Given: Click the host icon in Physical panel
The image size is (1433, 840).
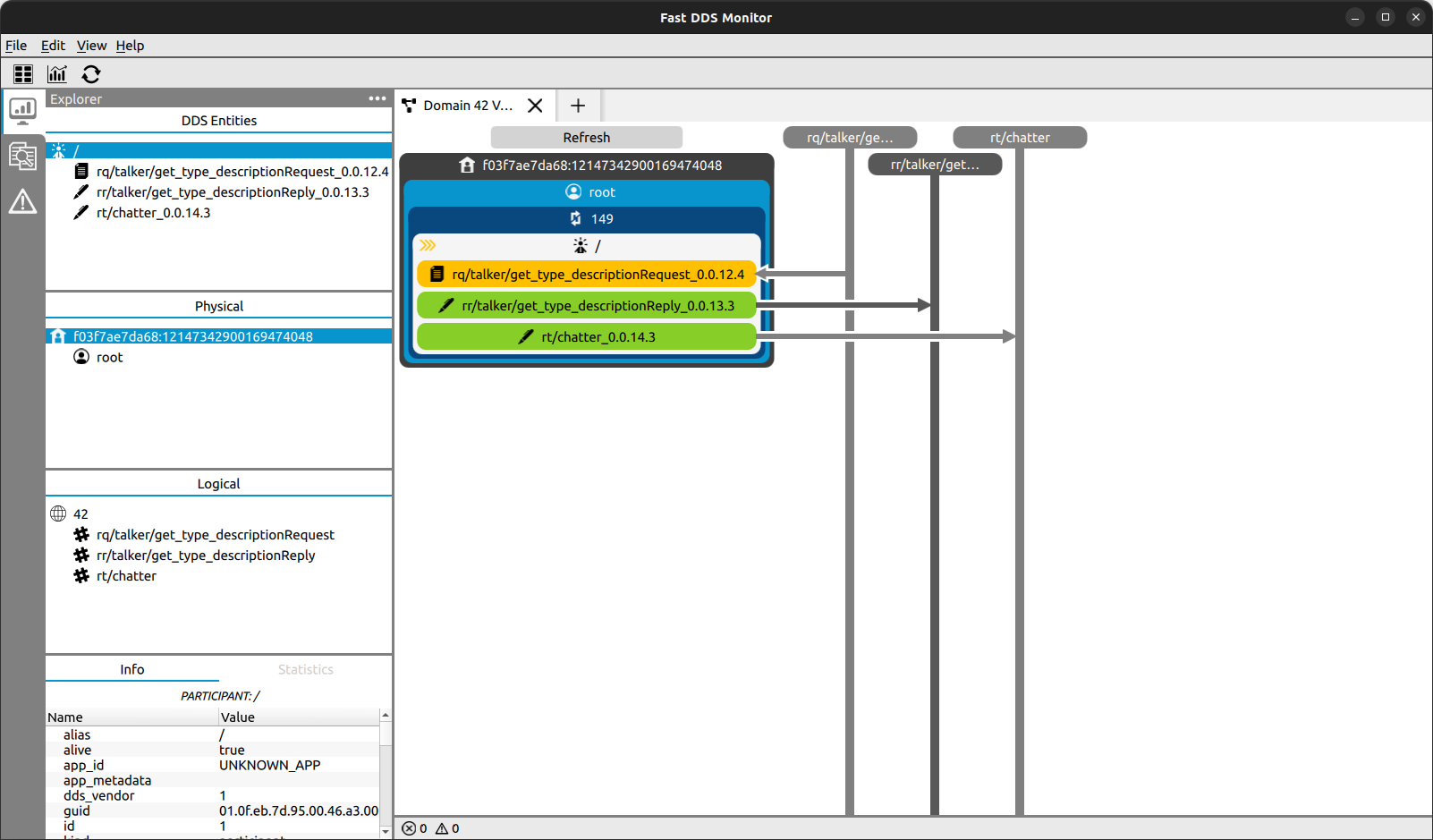Looking at the screenshot, I should pyautogui.click(x=58, y=336).
